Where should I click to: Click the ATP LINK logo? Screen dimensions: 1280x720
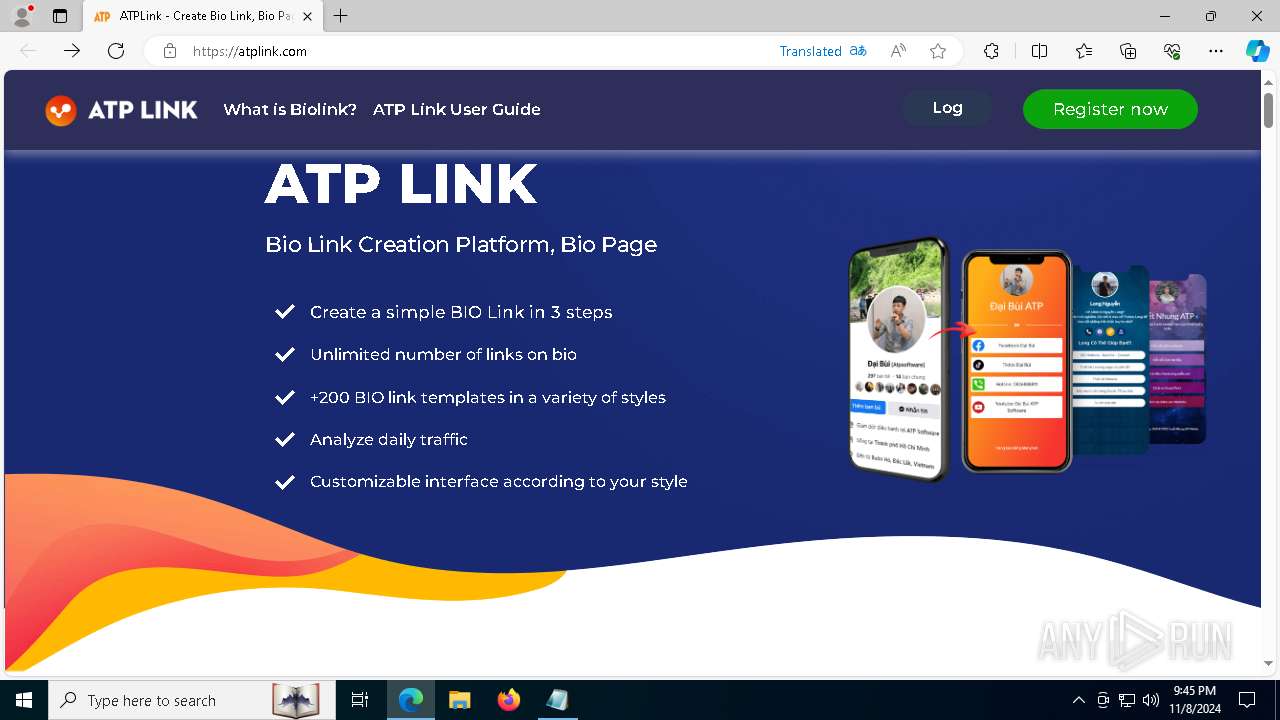pyautogui.click(x=121, y=110)
